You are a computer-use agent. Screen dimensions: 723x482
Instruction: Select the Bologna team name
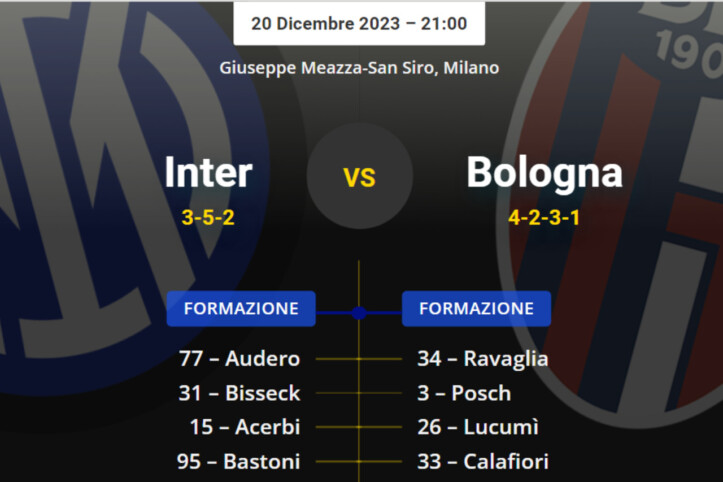point(544,172)
